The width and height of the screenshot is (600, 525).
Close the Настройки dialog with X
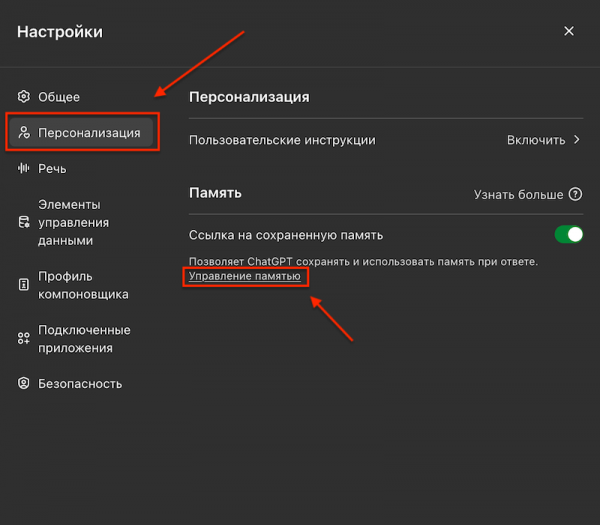[569, 32]
